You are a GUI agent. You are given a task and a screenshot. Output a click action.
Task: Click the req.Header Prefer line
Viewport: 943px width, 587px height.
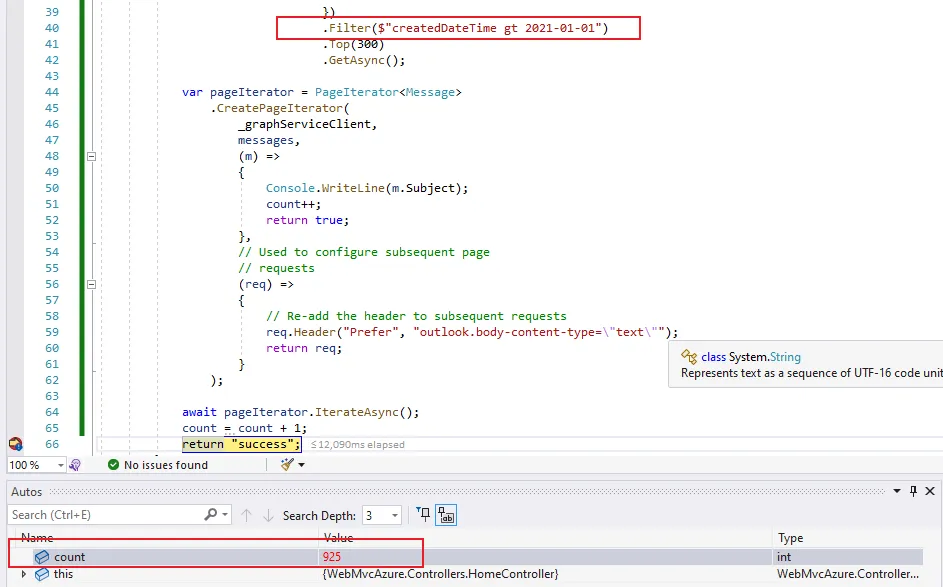[x=472, y=332]
